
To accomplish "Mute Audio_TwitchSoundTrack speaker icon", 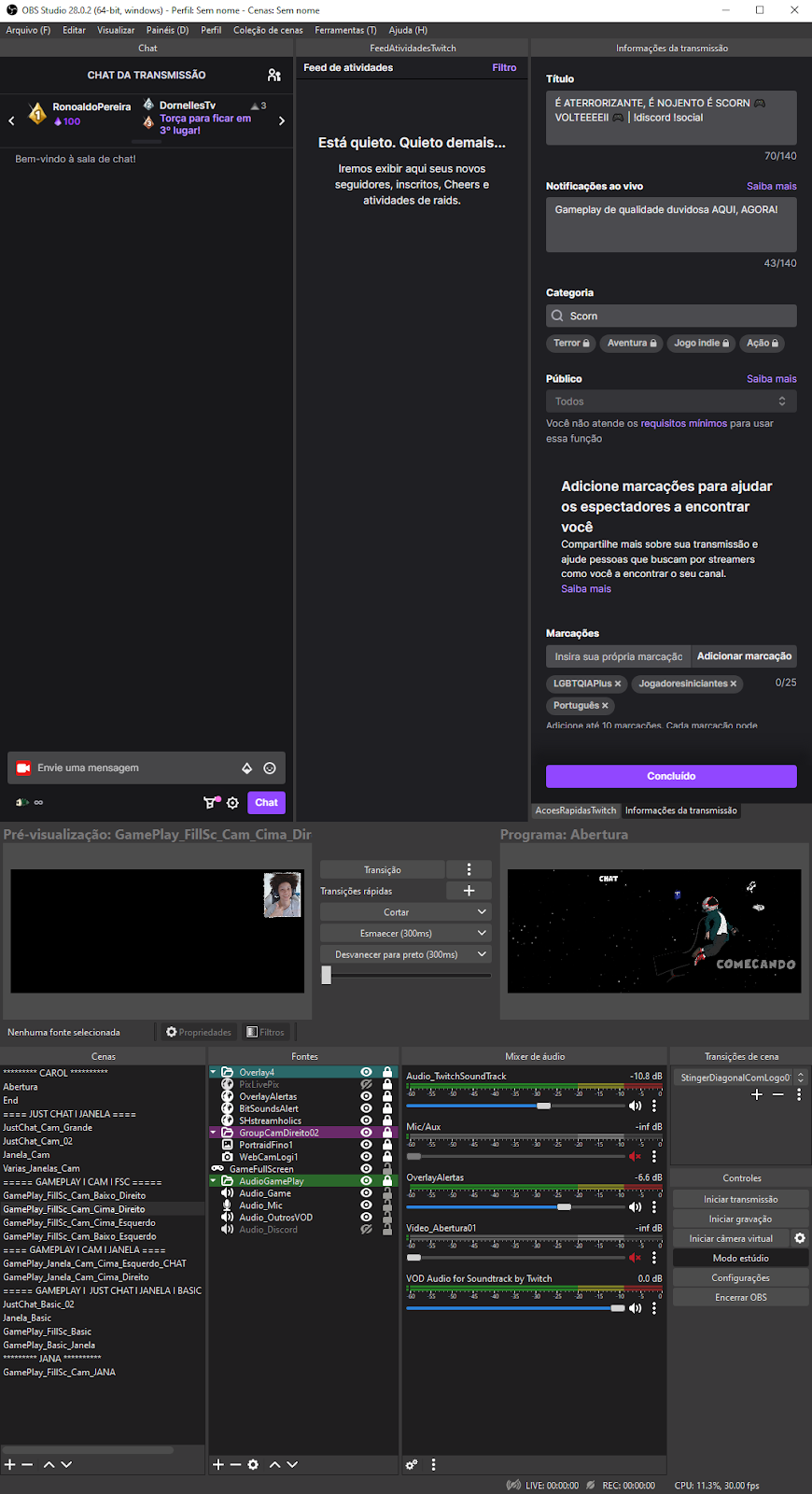I will pos(636,1106).
